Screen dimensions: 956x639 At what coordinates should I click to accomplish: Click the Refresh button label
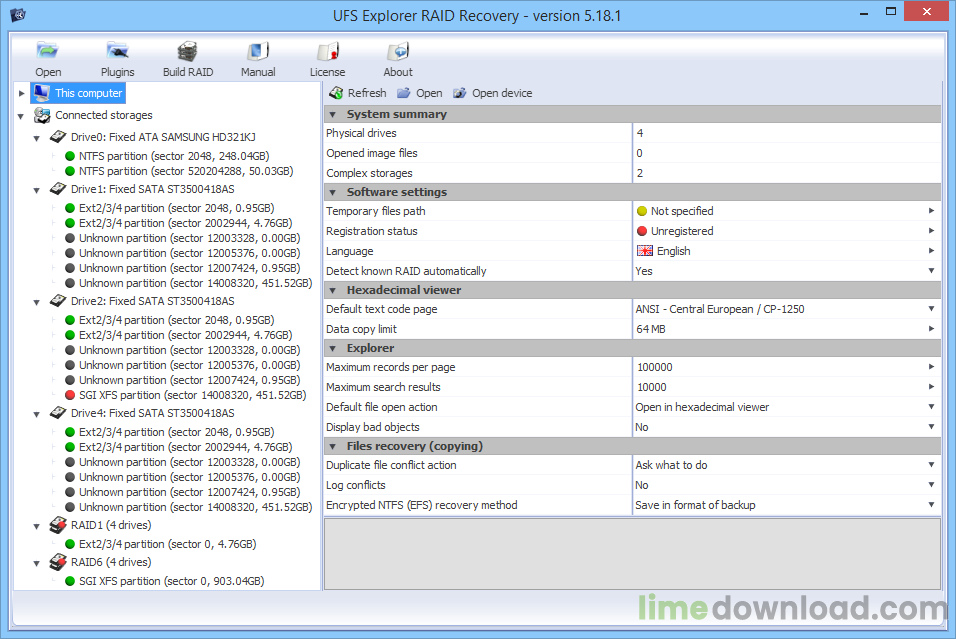click(x=367, y=93)
